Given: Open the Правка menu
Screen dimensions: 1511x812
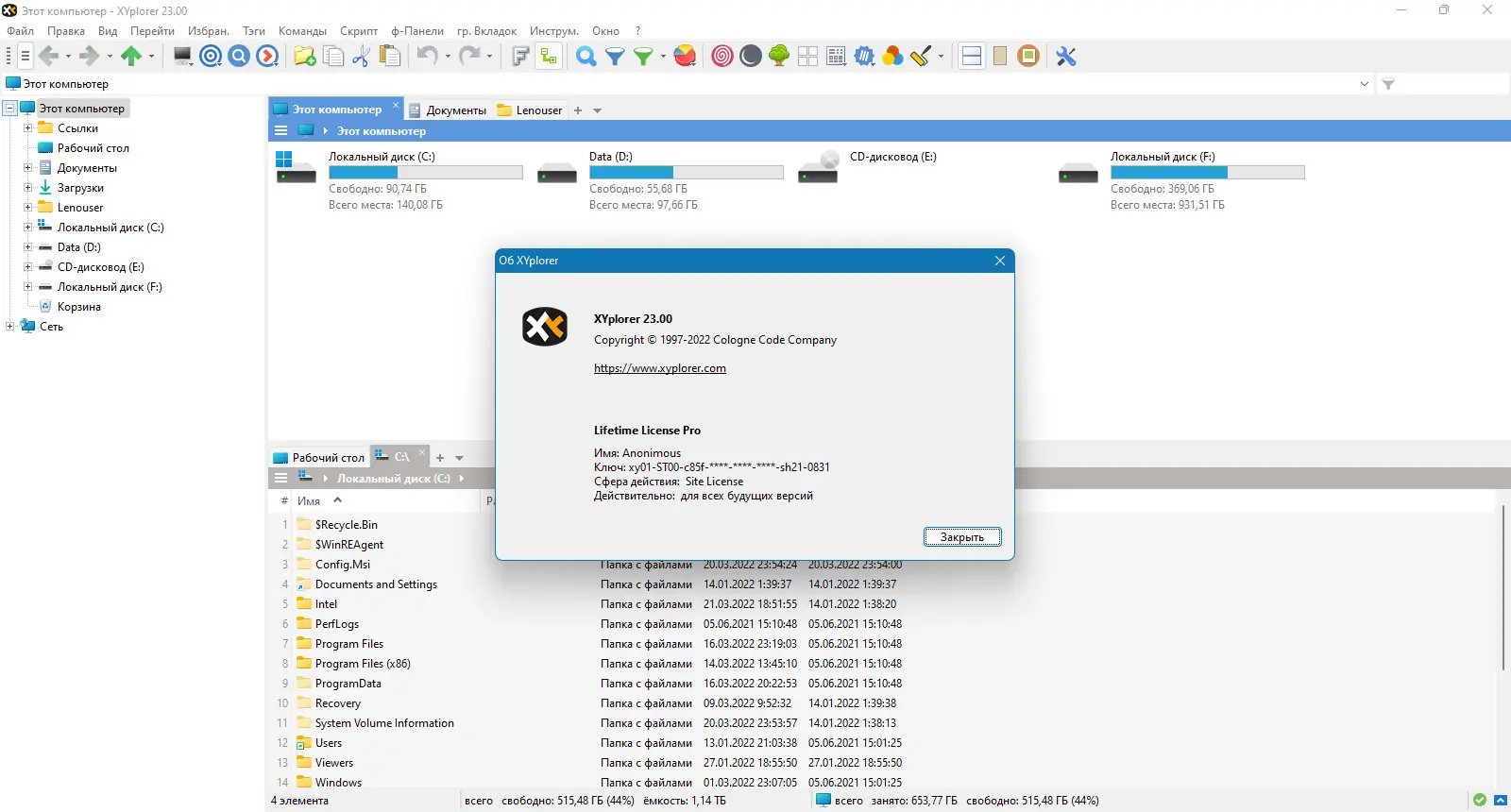Looking at the screenshot, I should [66, 31].
